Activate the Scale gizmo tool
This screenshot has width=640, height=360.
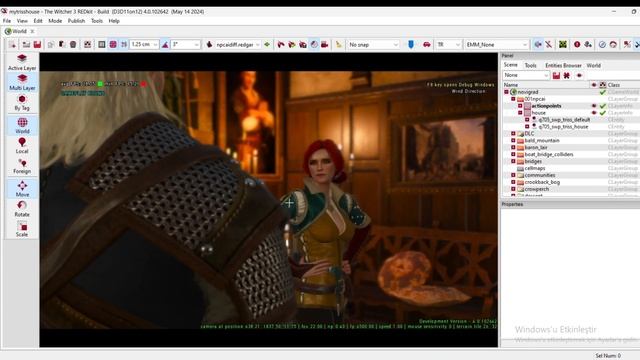click(22, 229)
